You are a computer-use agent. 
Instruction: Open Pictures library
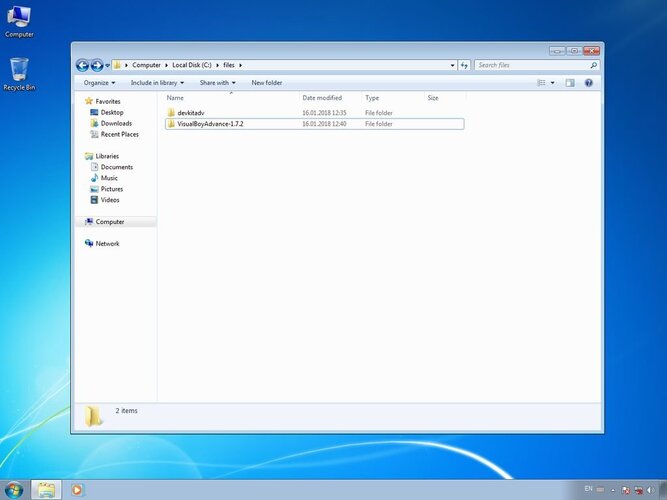(x=111, y=189)
